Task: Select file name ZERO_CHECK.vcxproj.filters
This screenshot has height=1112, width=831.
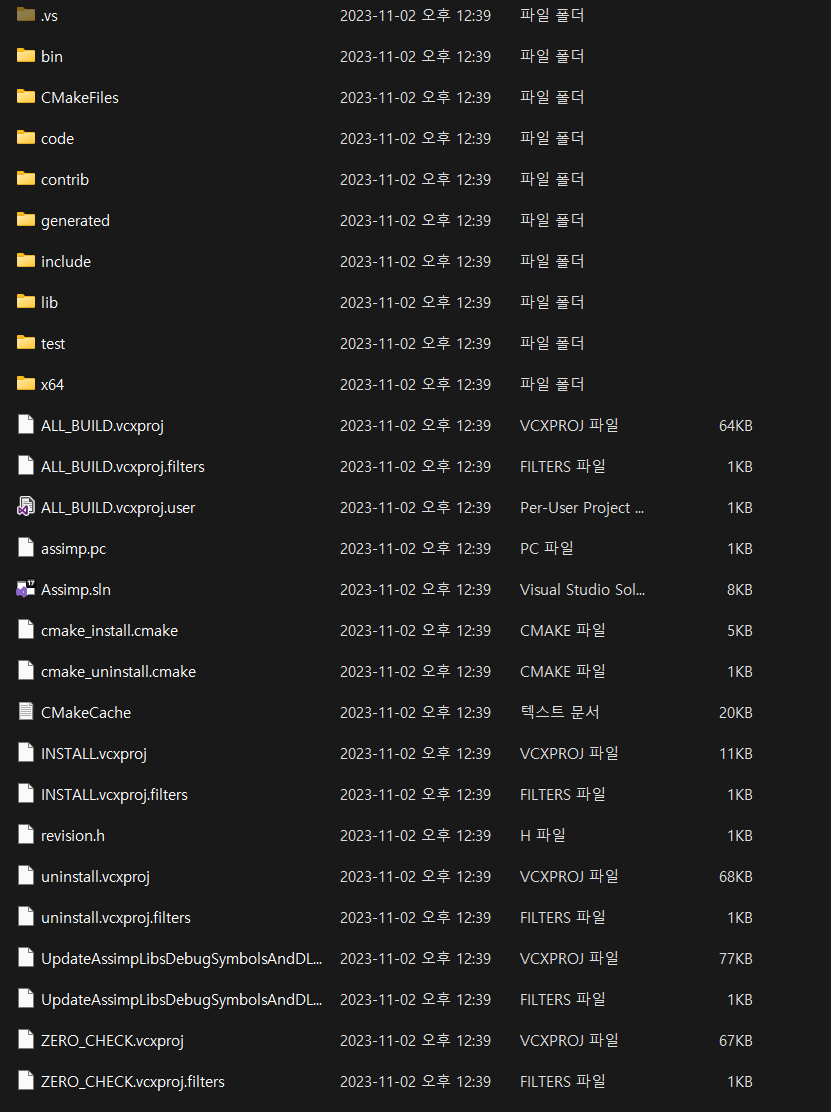Action: click(133, 1082)
